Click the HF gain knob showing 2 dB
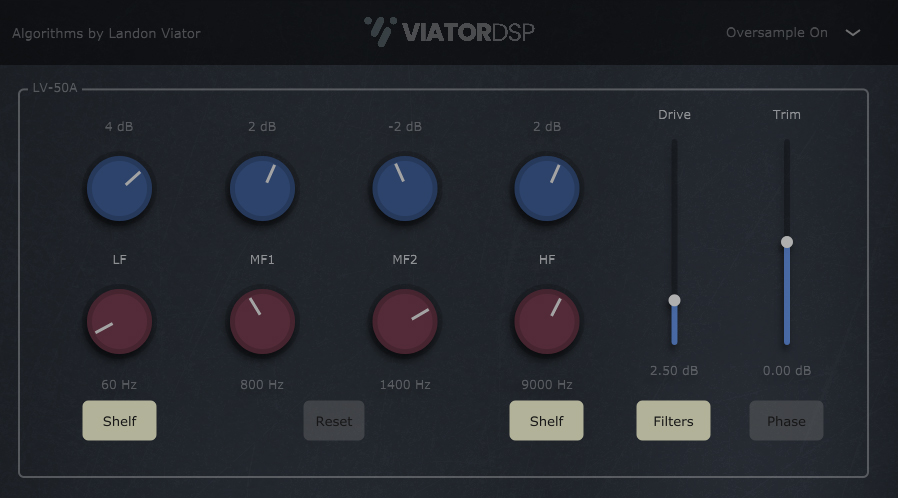Viewport: 898px width, 498px height. [x=547, y=188]
